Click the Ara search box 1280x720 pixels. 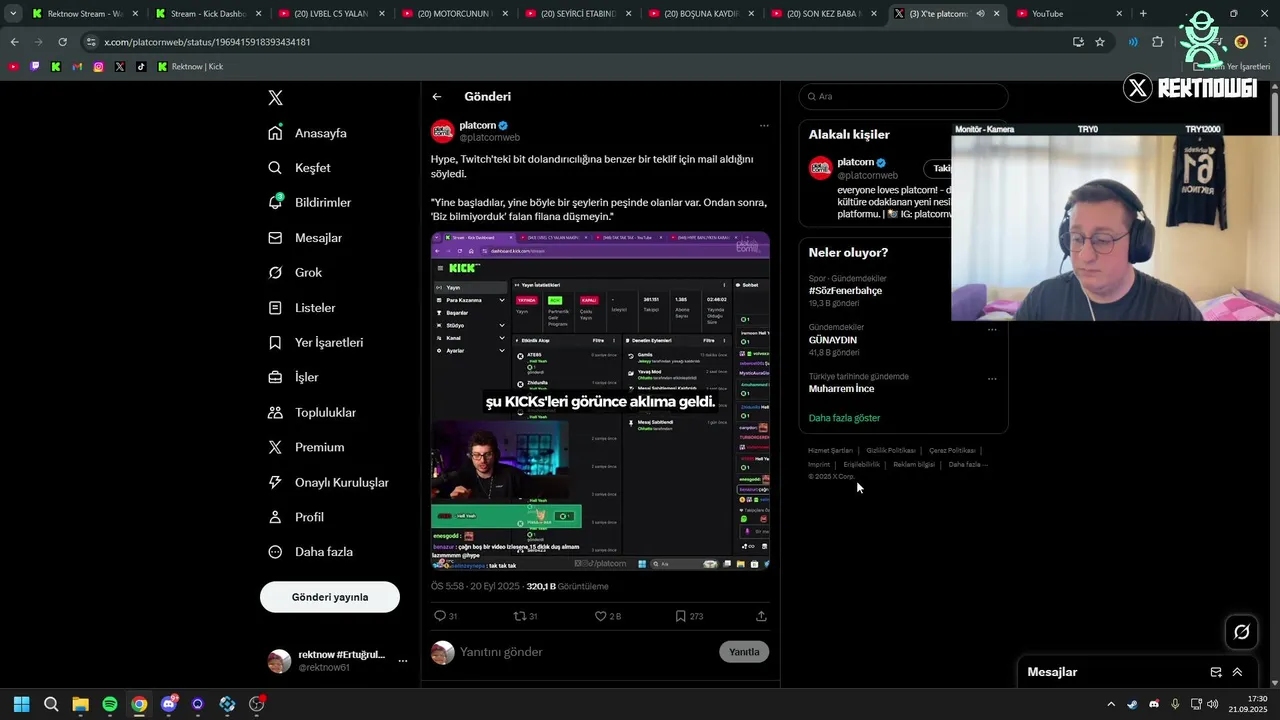point(903,97)
